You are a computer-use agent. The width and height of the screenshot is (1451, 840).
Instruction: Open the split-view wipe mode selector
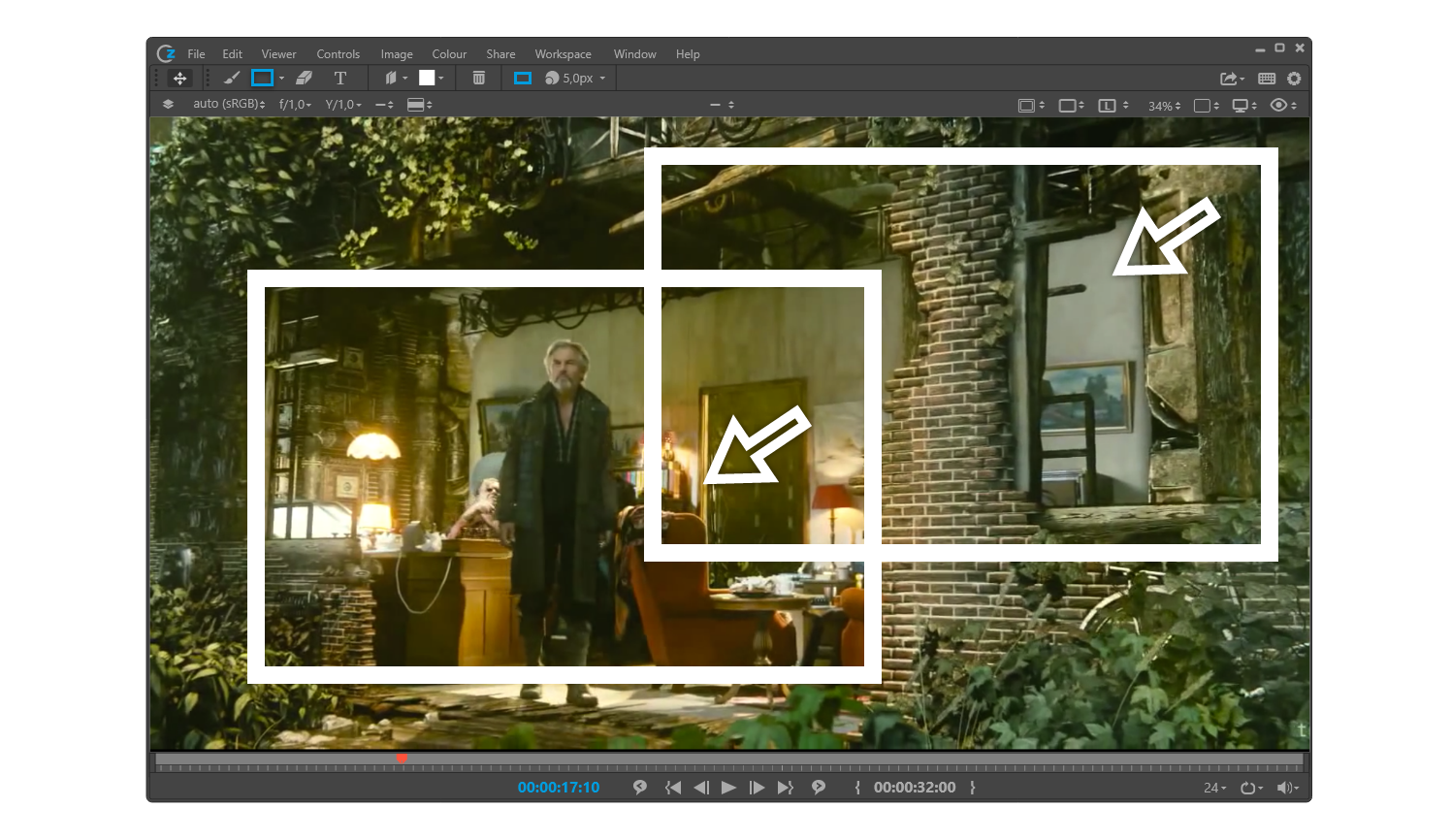click(x=420, y=105)
